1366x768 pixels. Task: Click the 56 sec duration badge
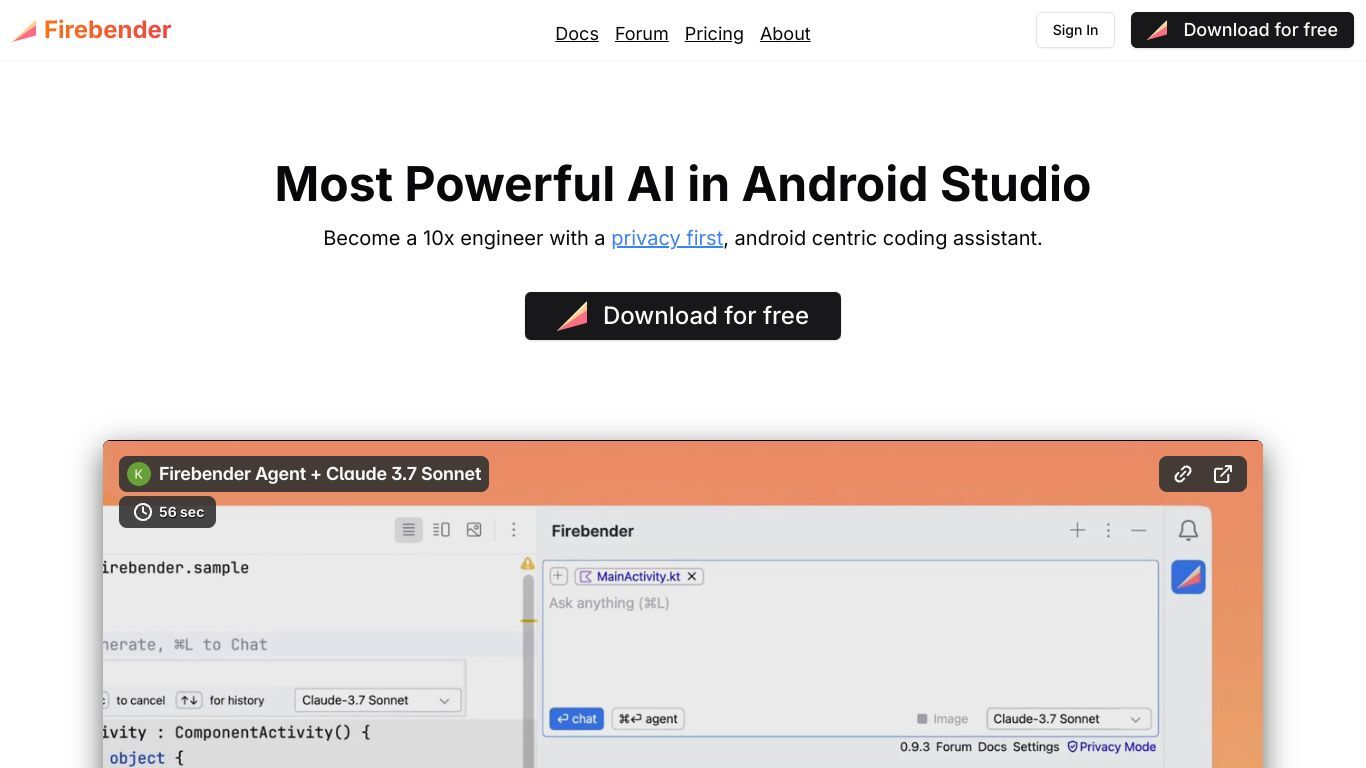coord(168,512)
